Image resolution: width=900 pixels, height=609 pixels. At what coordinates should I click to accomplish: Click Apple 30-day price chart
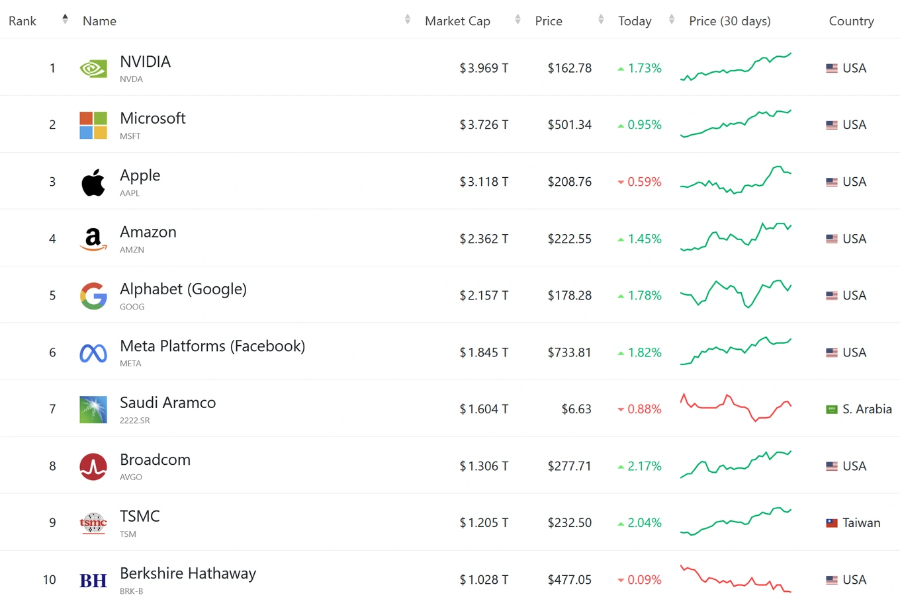pyautogui.click(x=736, y=180)
